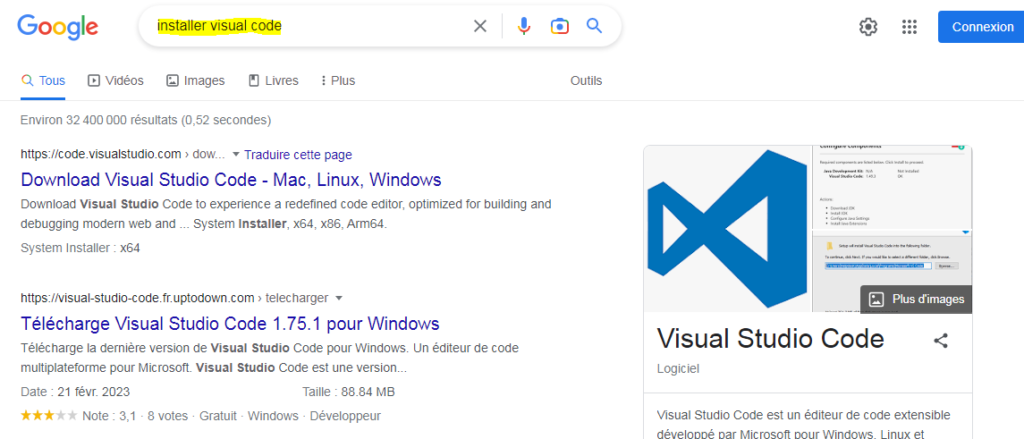Open the Plus menu
1024x439 pixels.
pyautogui.click(x=338, y=81)
